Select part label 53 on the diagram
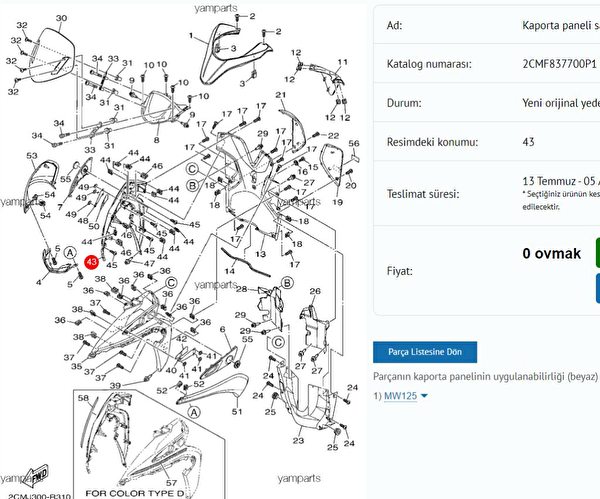Viewport: 600px width, 499px height. [32, 156]
